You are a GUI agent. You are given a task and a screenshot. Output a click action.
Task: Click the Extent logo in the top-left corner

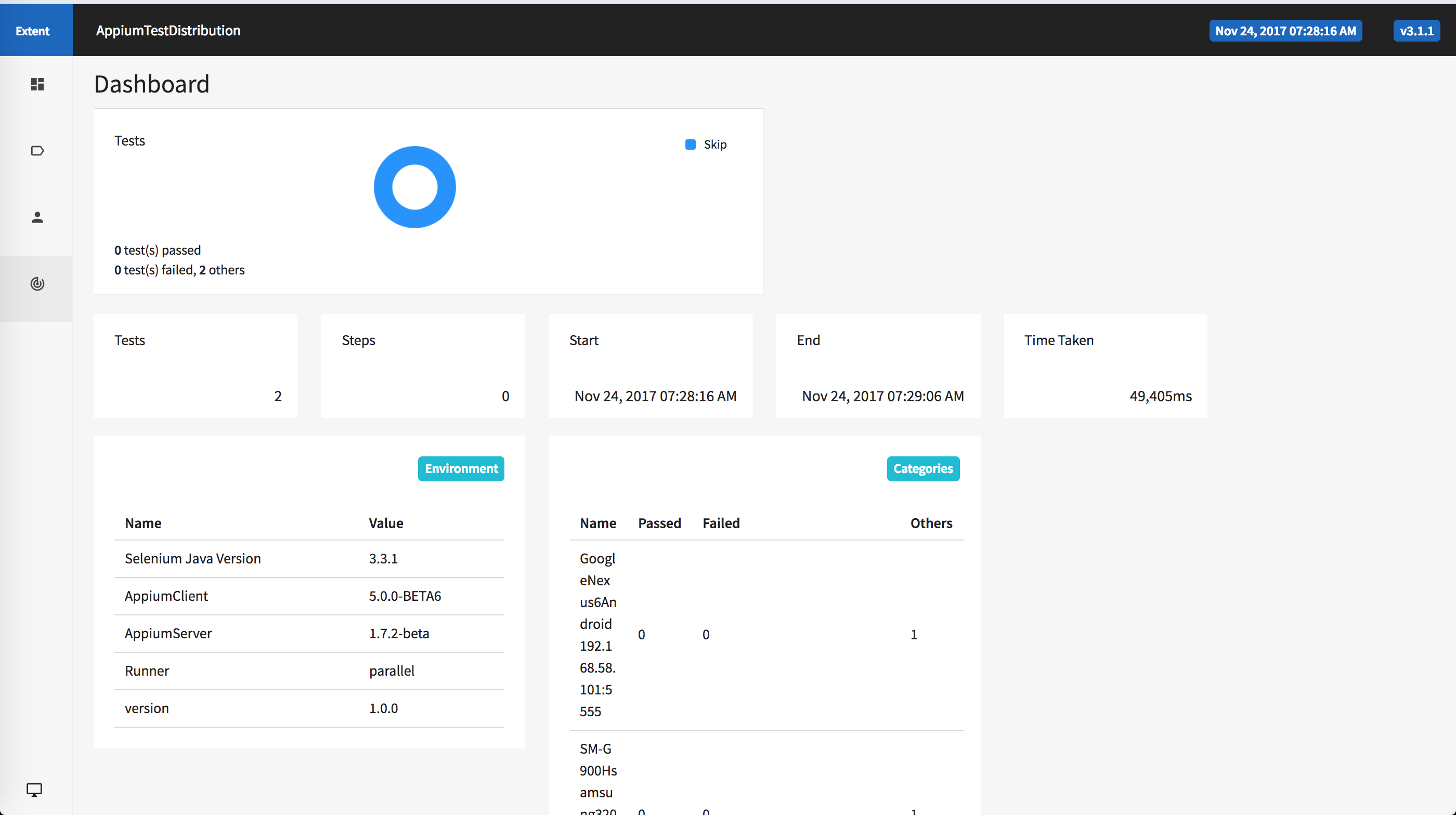32,31
